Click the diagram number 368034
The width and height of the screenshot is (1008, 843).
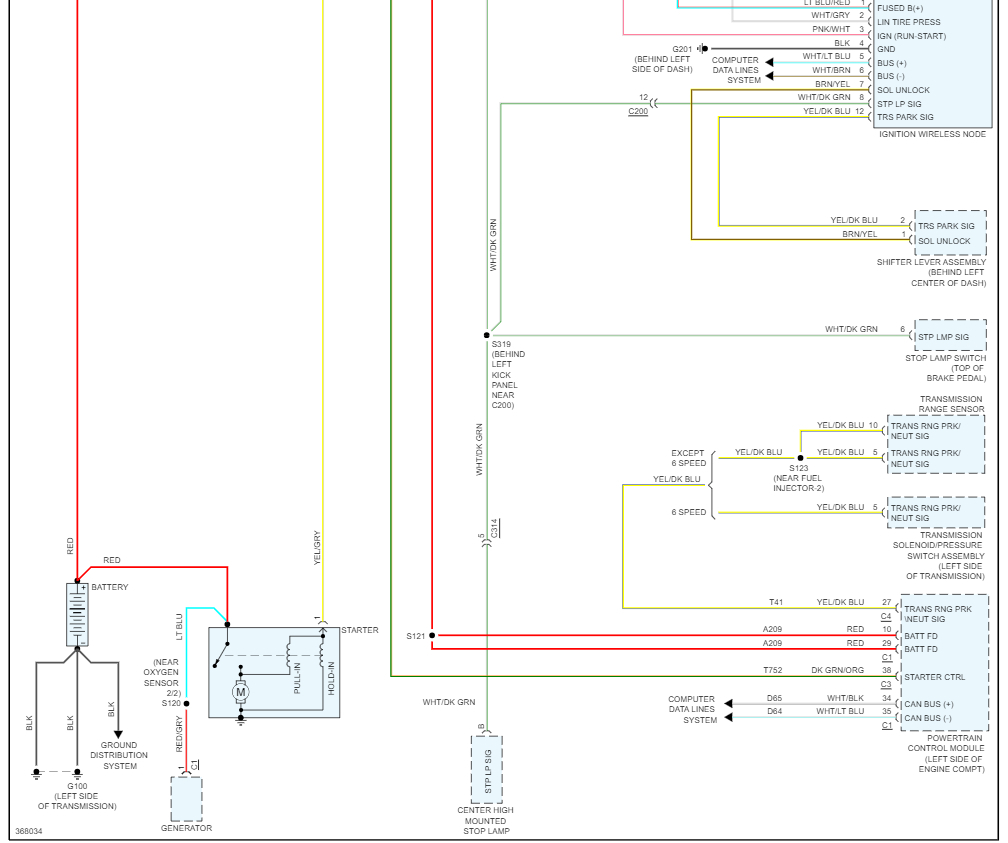click(28, 831)
